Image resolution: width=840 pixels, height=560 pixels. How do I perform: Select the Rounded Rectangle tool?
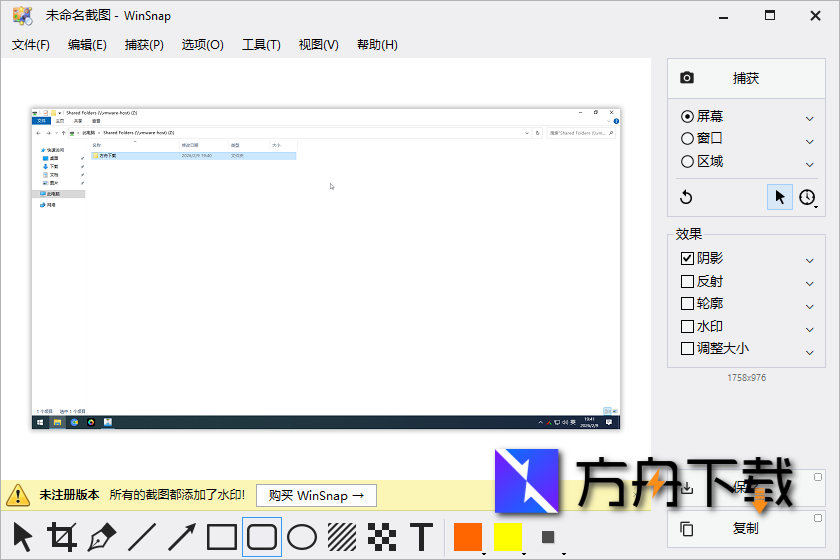tap(262, 537)
